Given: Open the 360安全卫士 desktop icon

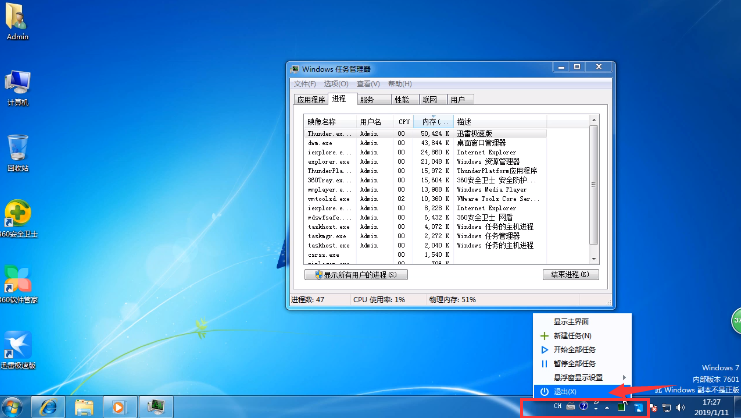Looking at the screenshot, I should click(x=17, y=213).
